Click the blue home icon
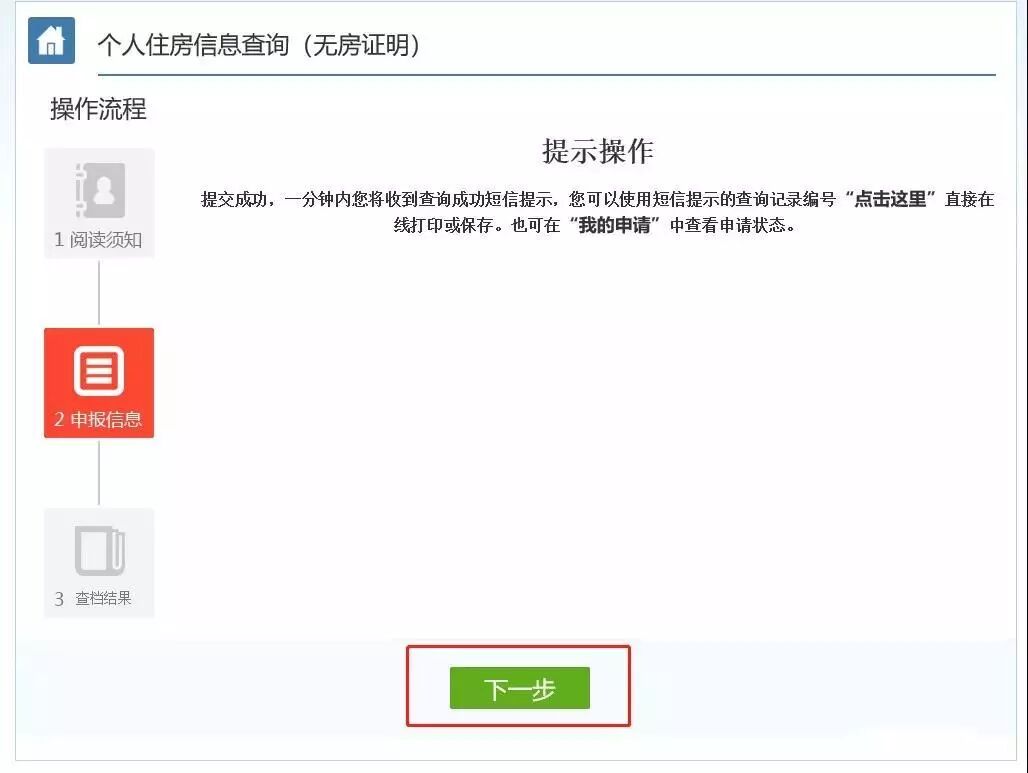This screenshot has width=1028, height=773. tap(51, 41)
